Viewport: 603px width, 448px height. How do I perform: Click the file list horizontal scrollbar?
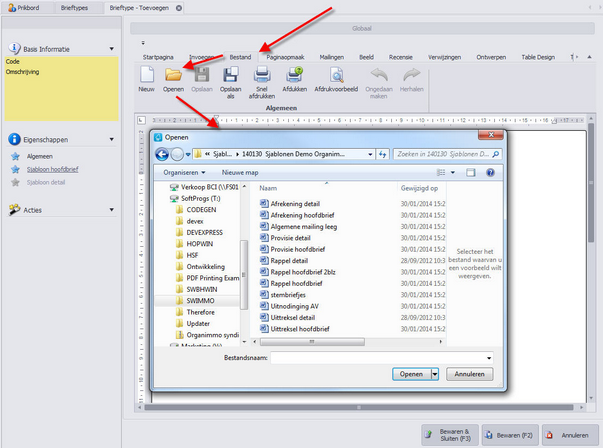312,341
